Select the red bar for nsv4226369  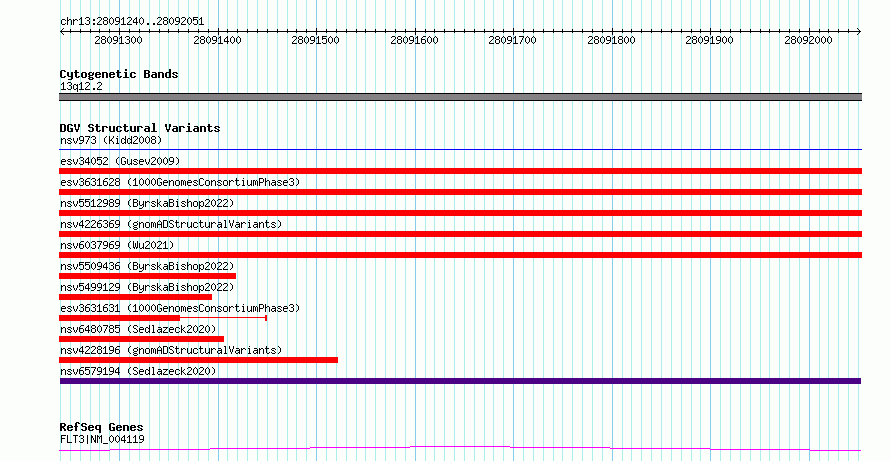(x=460, y=234)
